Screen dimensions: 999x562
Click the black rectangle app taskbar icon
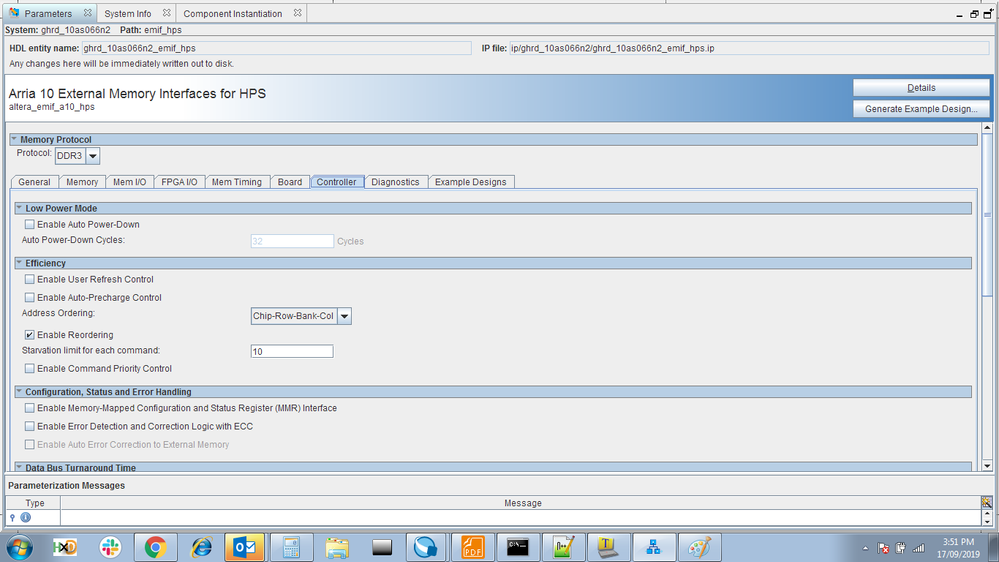point(382,547)
